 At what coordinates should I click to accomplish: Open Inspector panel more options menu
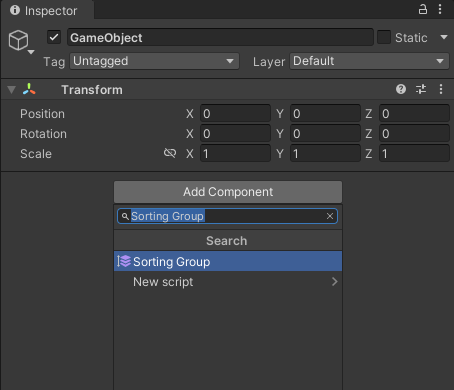(440, 9)
